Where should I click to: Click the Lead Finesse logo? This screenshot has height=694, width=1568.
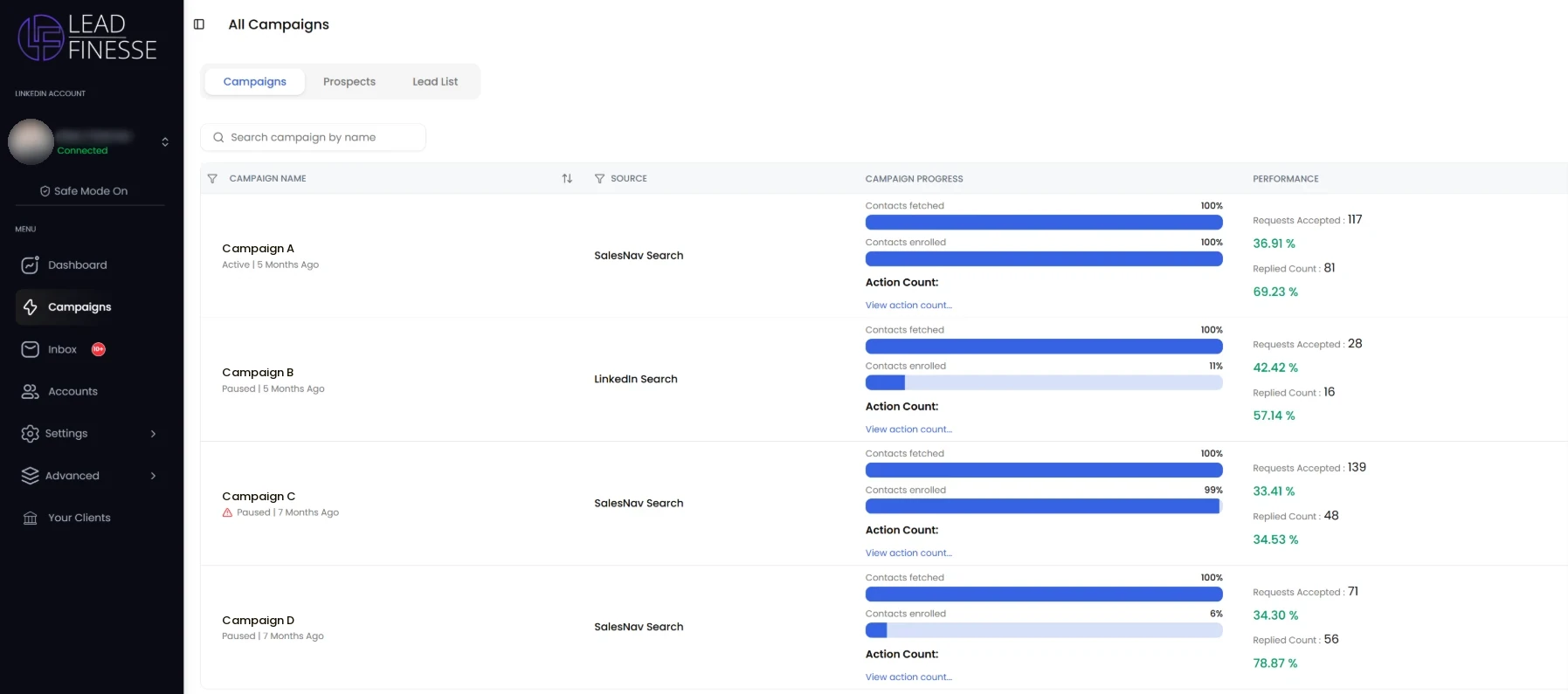coord(87,38)
